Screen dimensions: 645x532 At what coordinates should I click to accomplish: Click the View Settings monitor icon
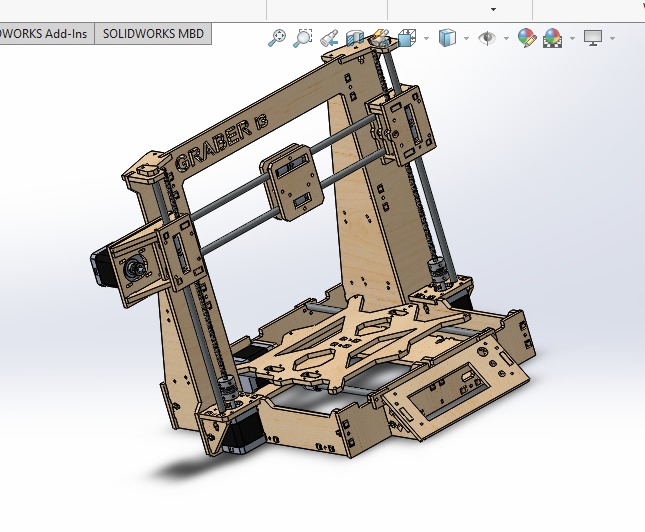coord(593,38)
